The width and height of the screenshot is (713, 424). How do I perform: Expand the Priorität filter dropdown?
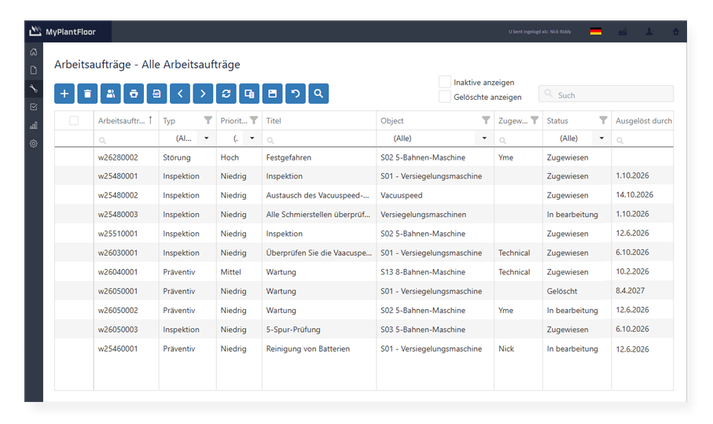252,138
